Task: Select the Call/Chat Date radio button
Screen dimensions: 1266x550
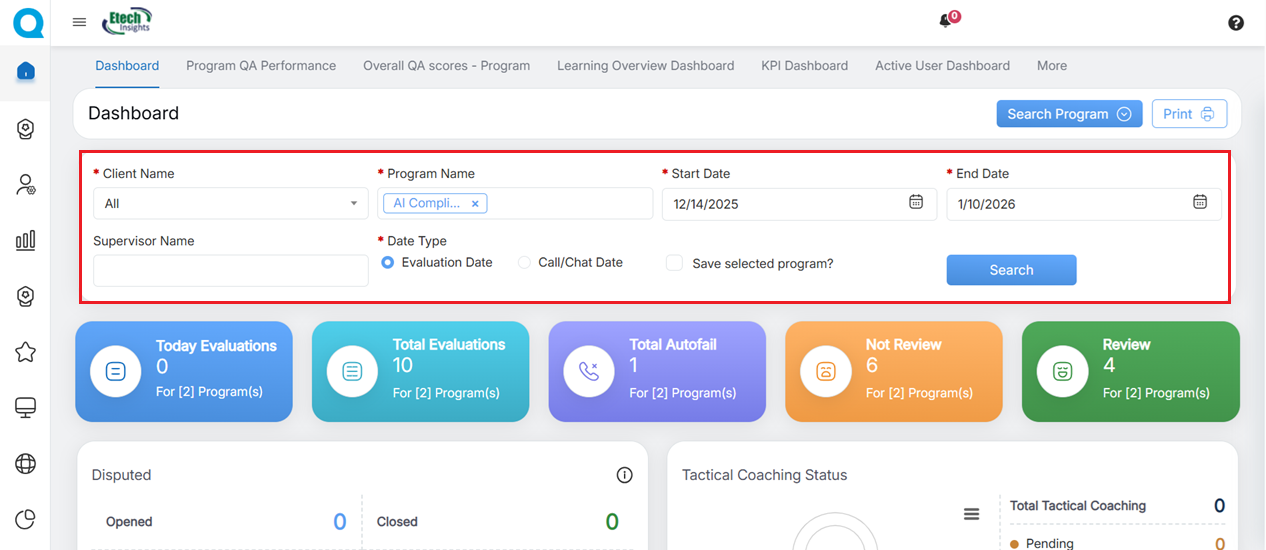Action: (x=524, y=263)
